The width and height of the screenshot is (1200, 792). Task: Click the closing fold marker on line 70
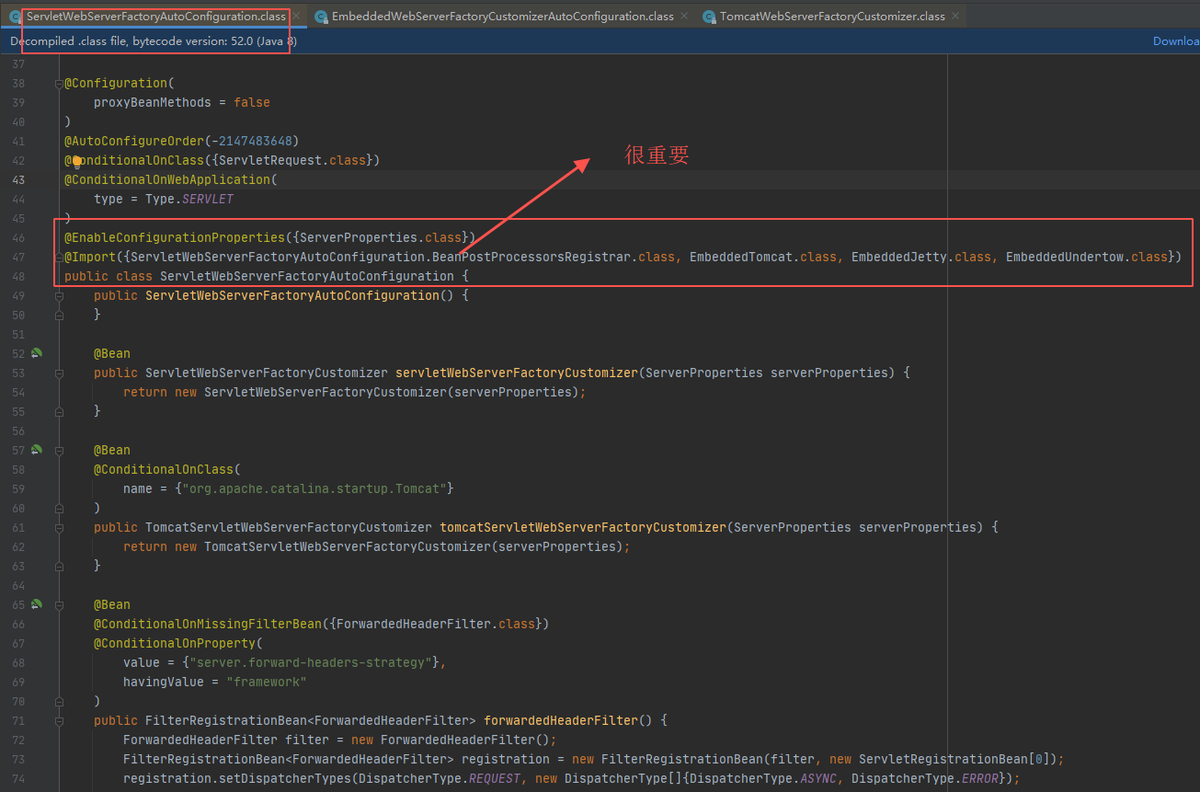59,701
